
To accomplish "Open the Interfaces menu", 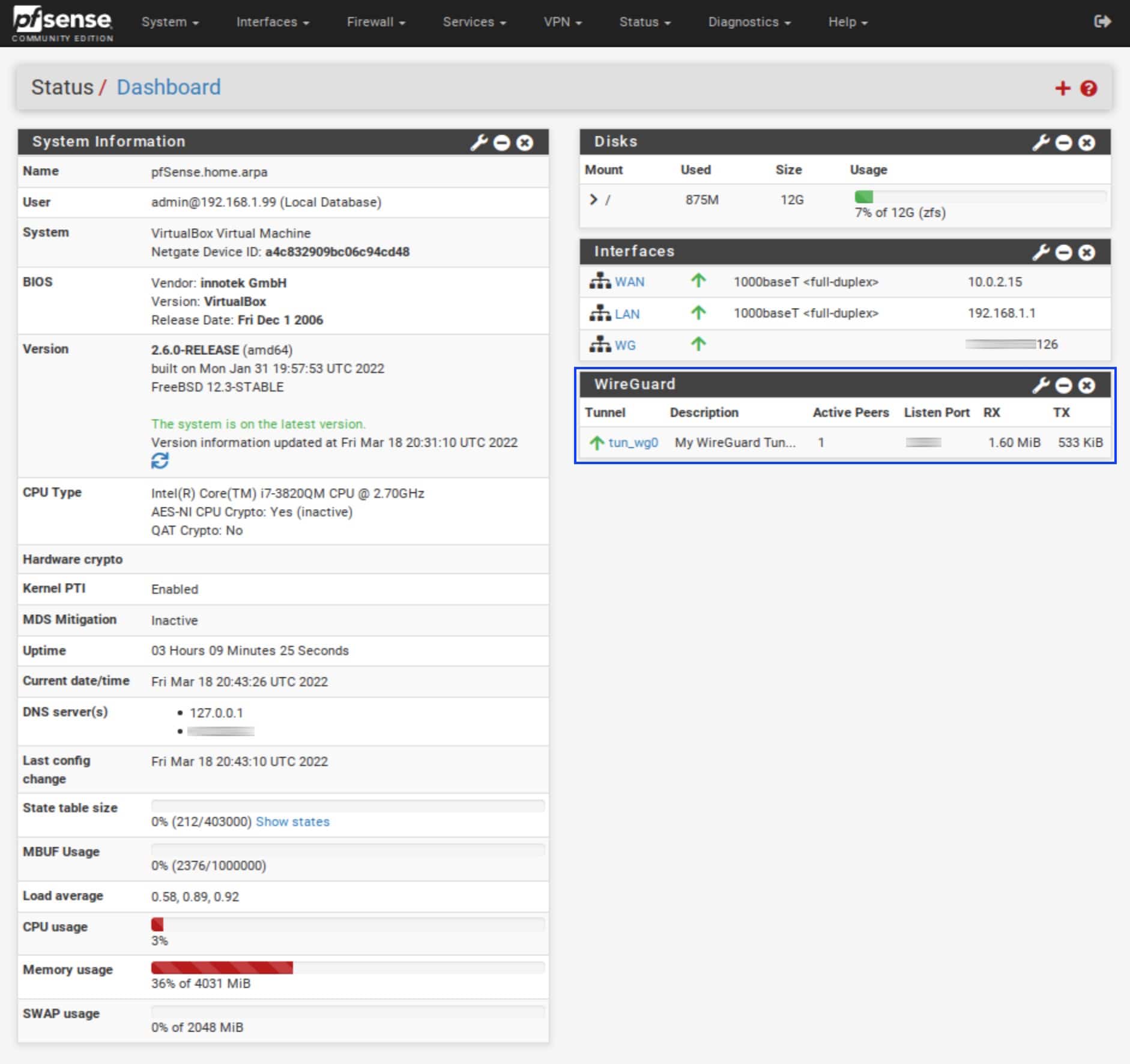I will [273, 22].
